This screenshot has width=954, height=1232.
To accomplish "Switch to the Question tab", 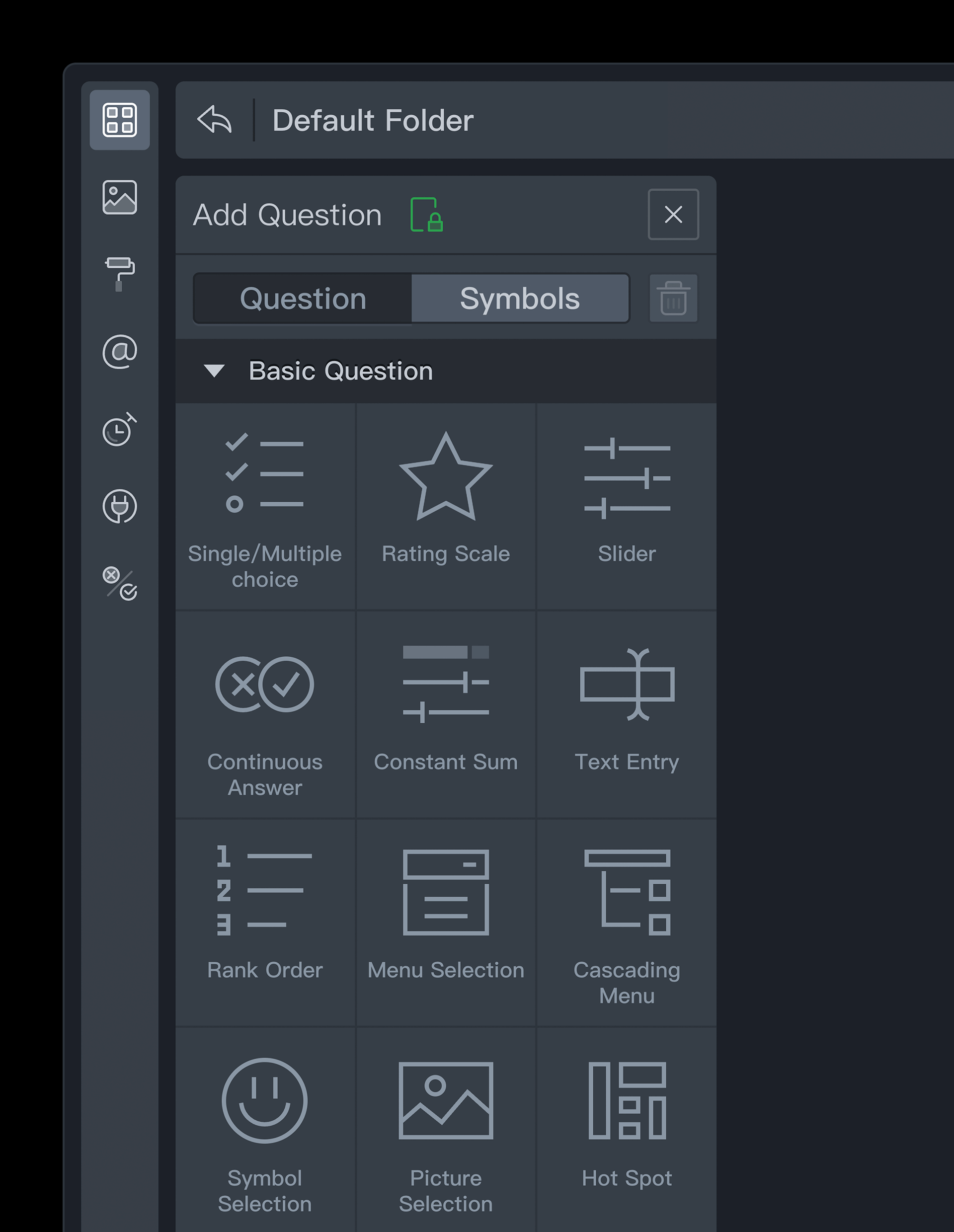I will [x=303, y=298].
